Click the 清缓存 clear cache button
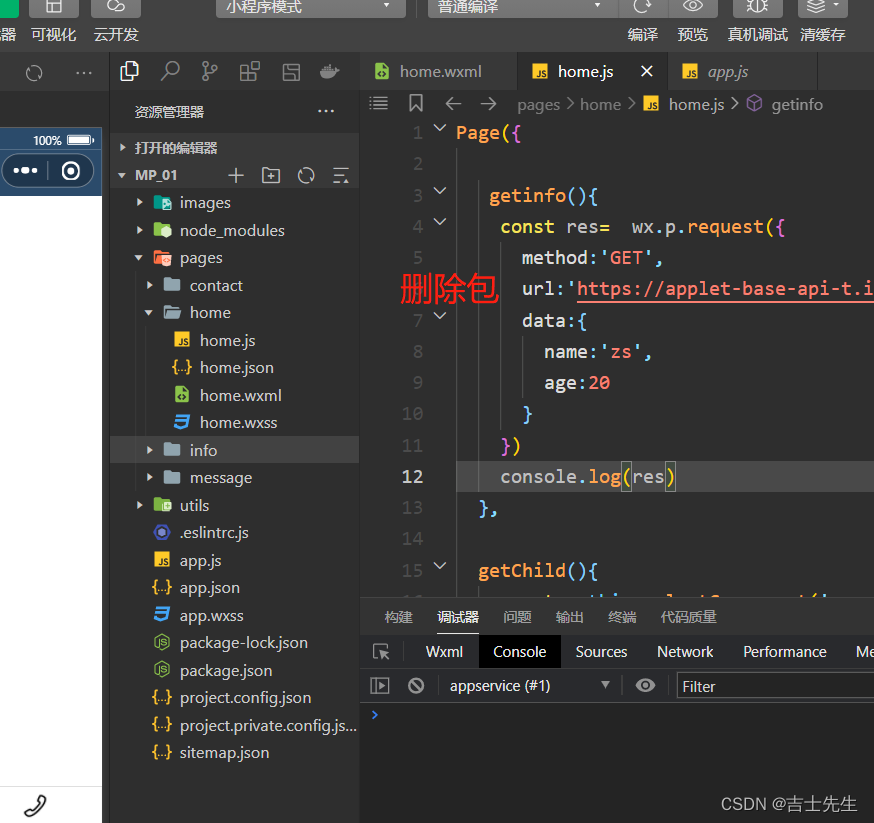The height and width of the screenshot is (823, 874). coord(823,35)
